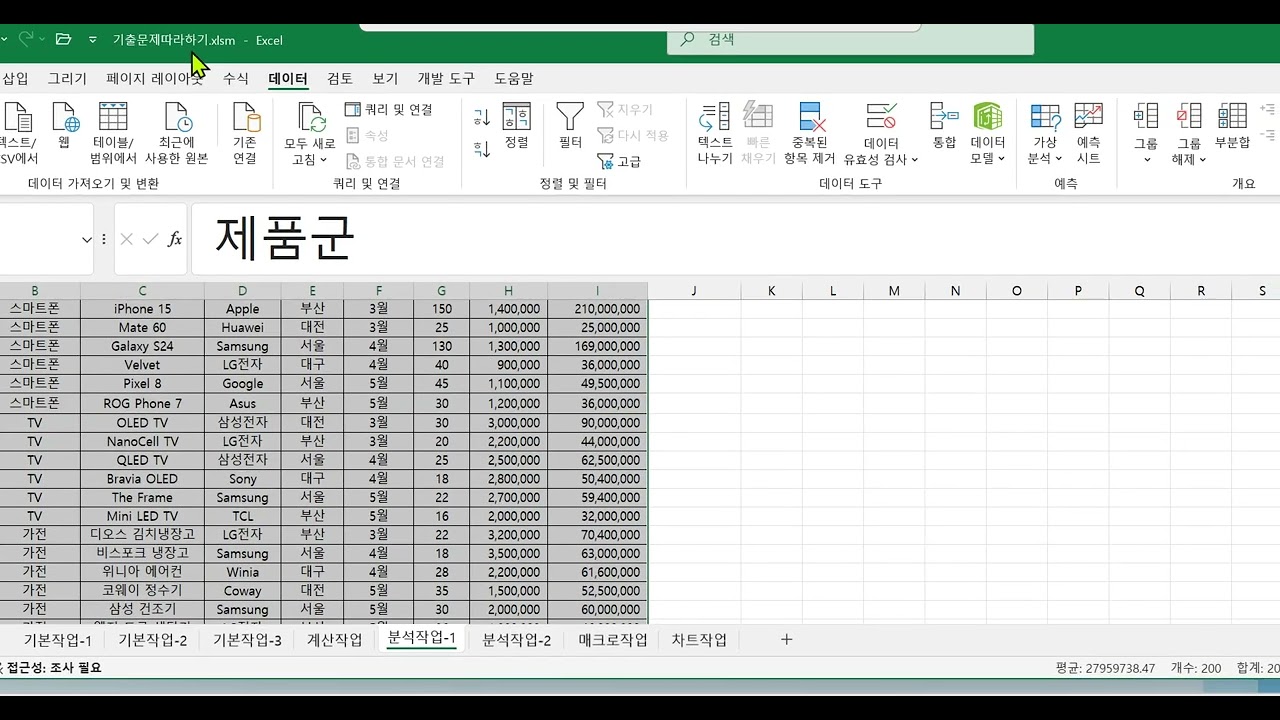Screen dimensions: 1280x720
Task: Click the 검색 search box
Action: click(x=850, y=40)
